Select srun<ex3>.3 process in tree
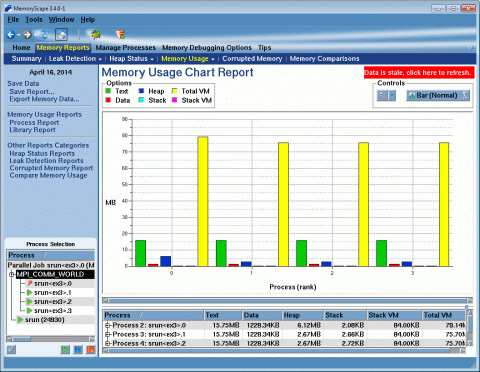 pos(53,311)
